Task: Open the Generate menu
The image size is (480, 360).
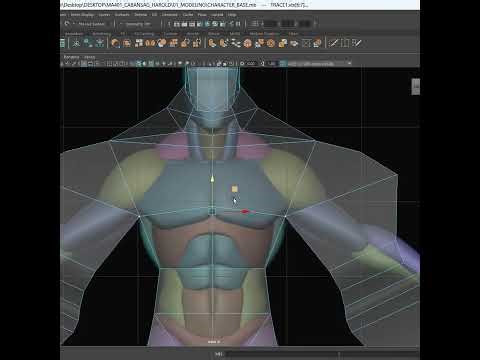Action: (x=170, y=15)
